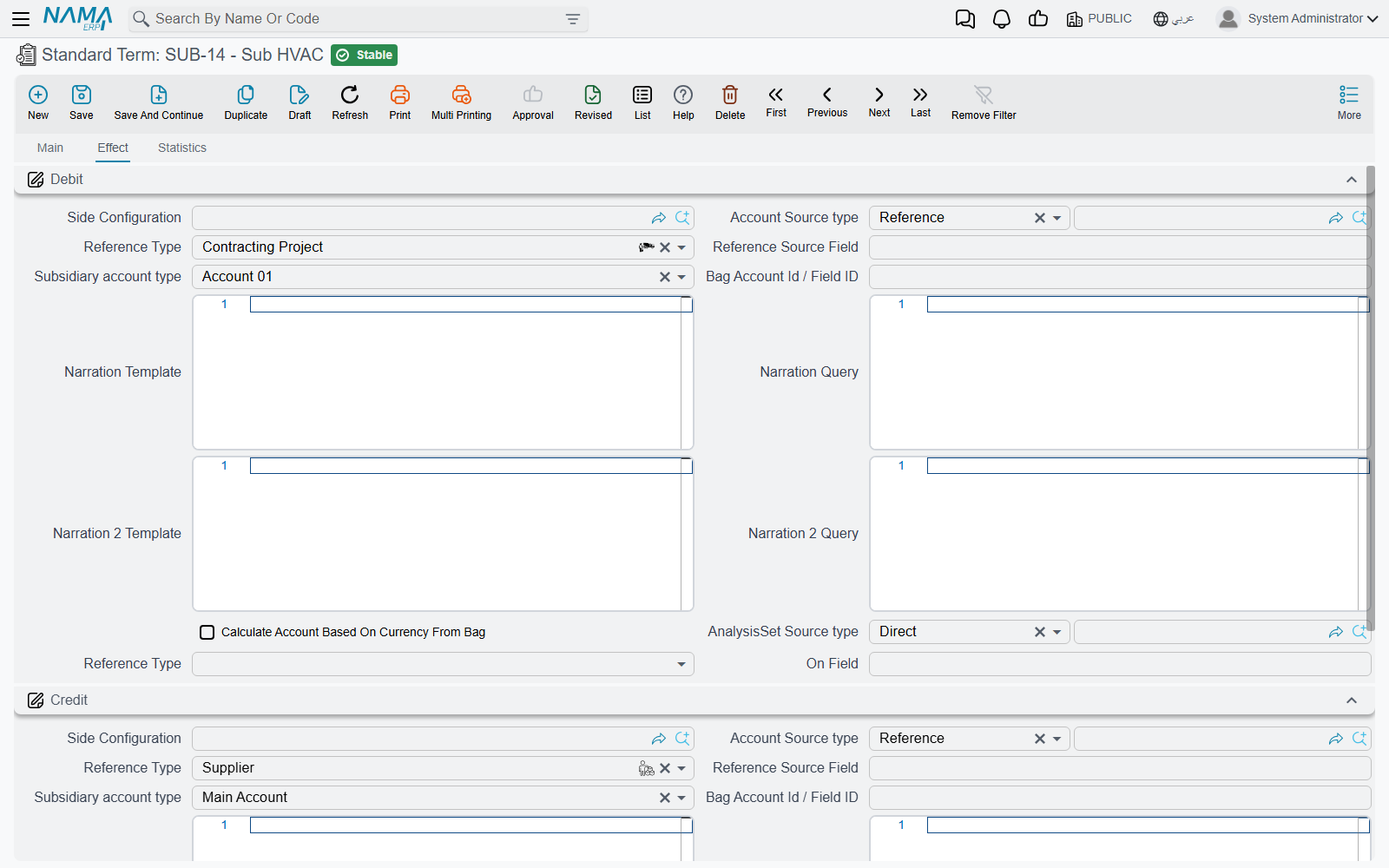Duplicate this standard term
The image size is (1389, 868).
pyautogui.click(x=246, y=102)
